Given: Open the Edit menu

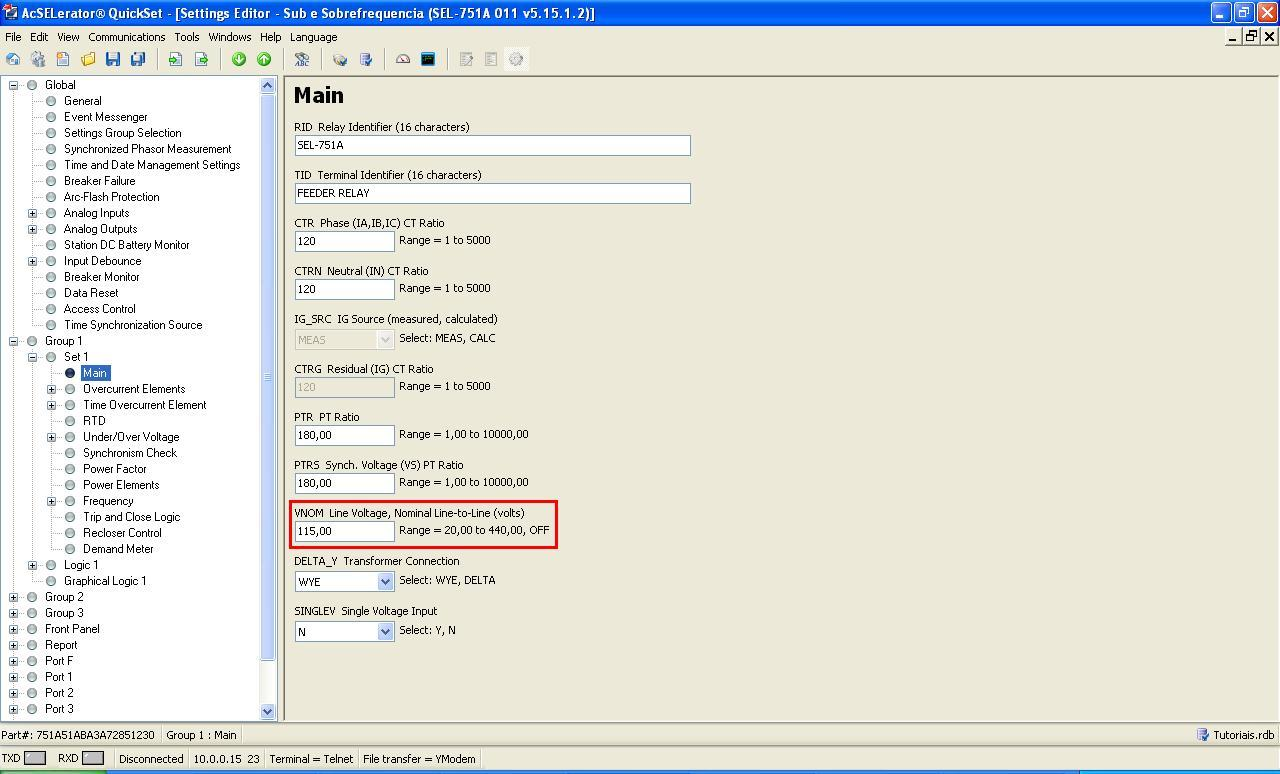Looking at the screenshot, I should [x=39, y=37].
